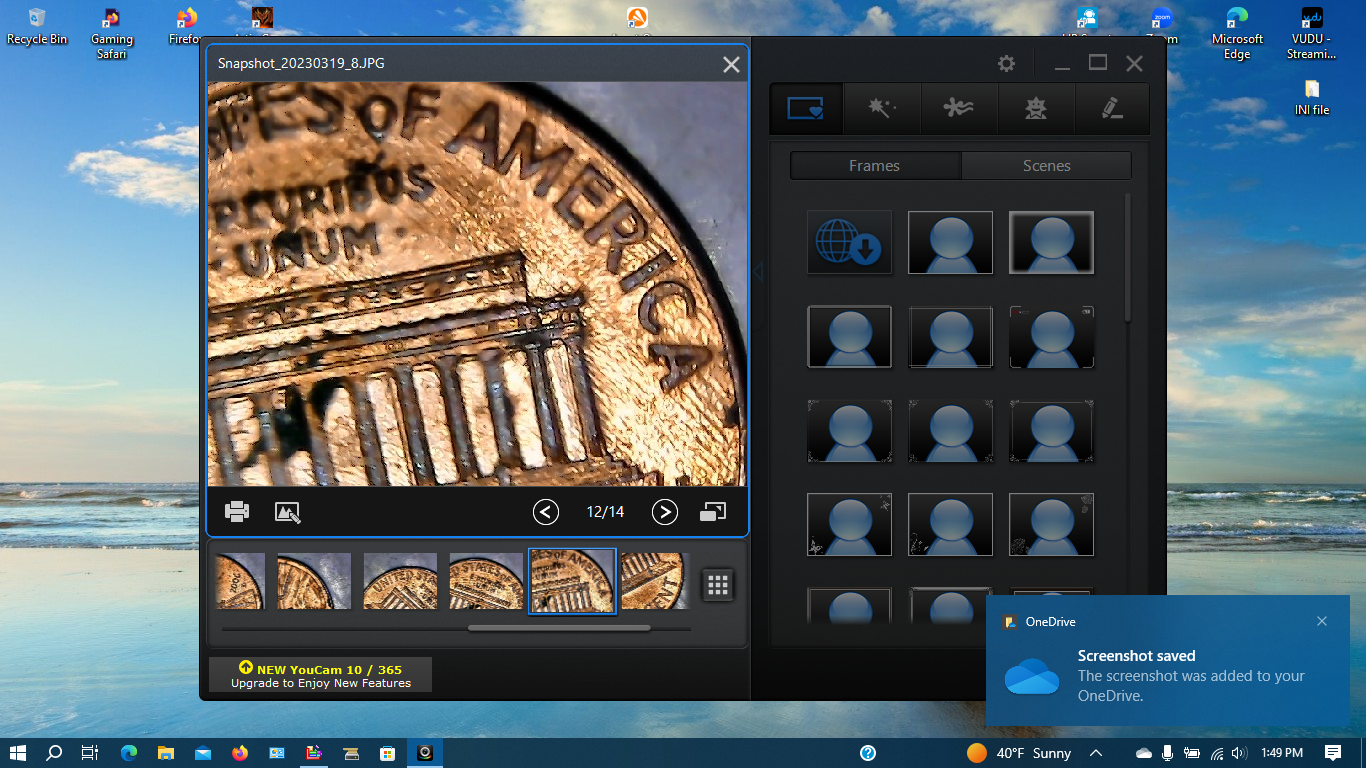Open Task View from the taskbar
1366x768 pixels.
pyautogui.click(x=90, y=753)
